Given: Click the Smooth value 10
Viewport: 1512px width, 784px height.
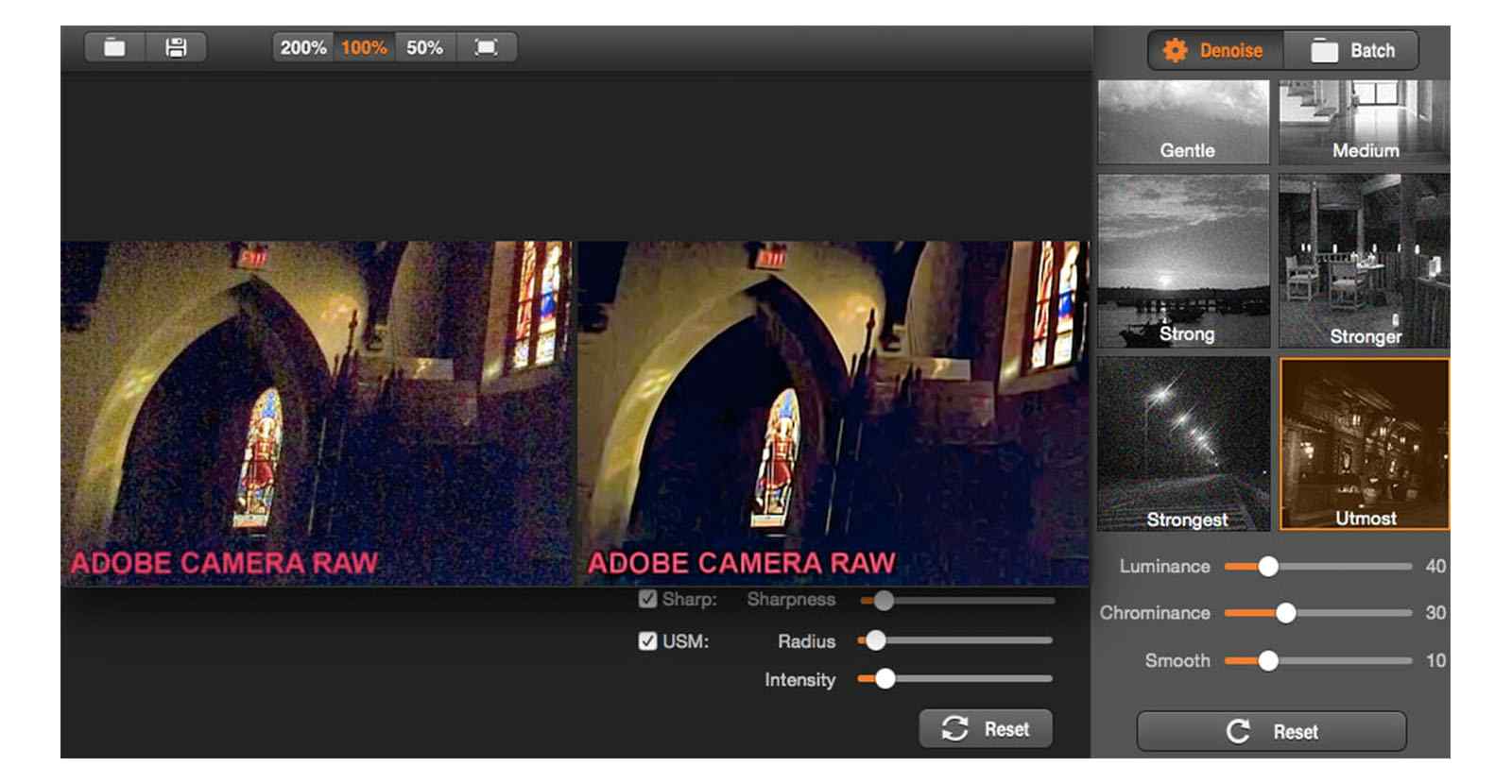Looking at the screenshot, I should point(1435,660).
